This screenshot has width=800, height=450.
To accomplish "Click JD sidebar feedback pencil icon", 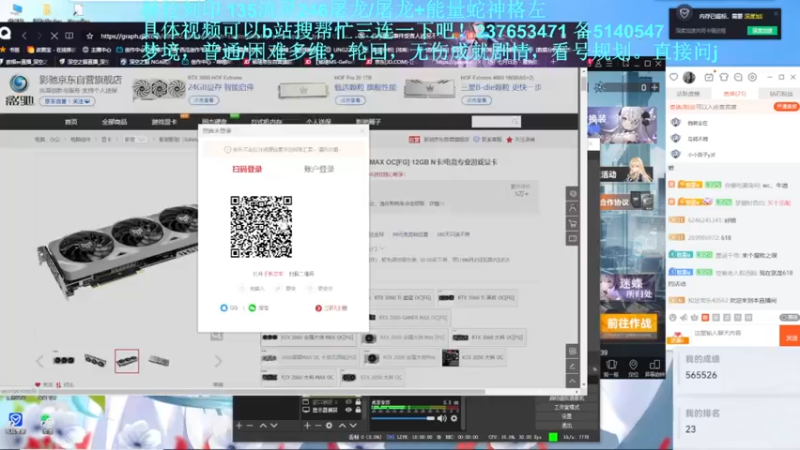I will (572, 366).
